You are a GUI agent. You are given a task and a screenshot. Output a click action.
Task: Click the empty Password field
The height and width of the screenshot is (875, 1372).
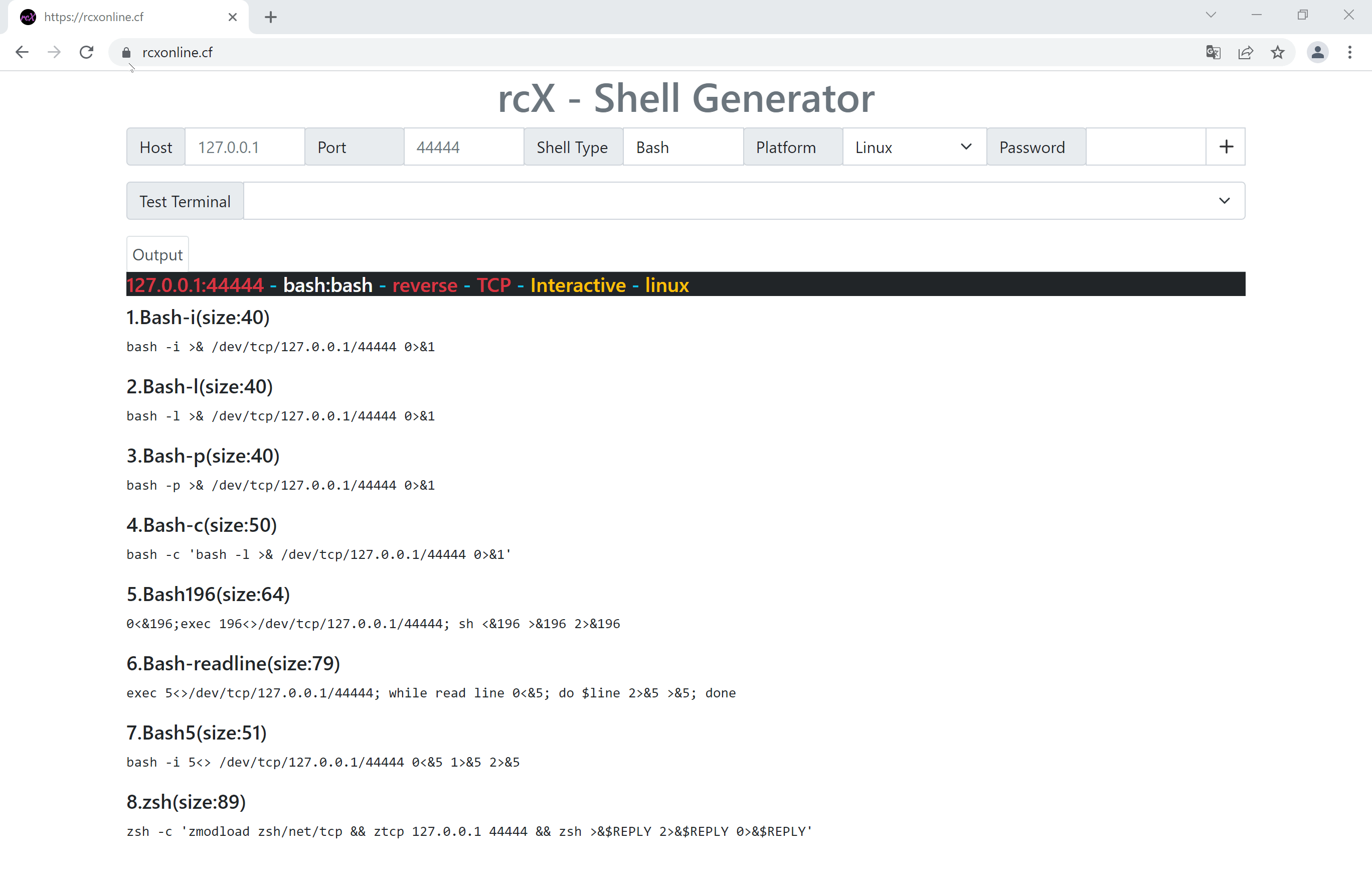click(x=1145, y=147)
